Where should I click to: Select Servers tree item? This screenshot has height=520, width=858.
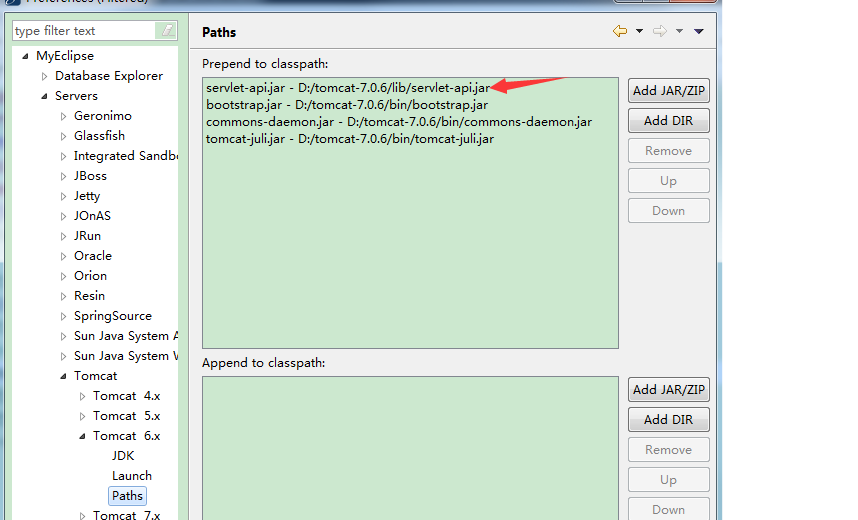(x=76, y=96)
